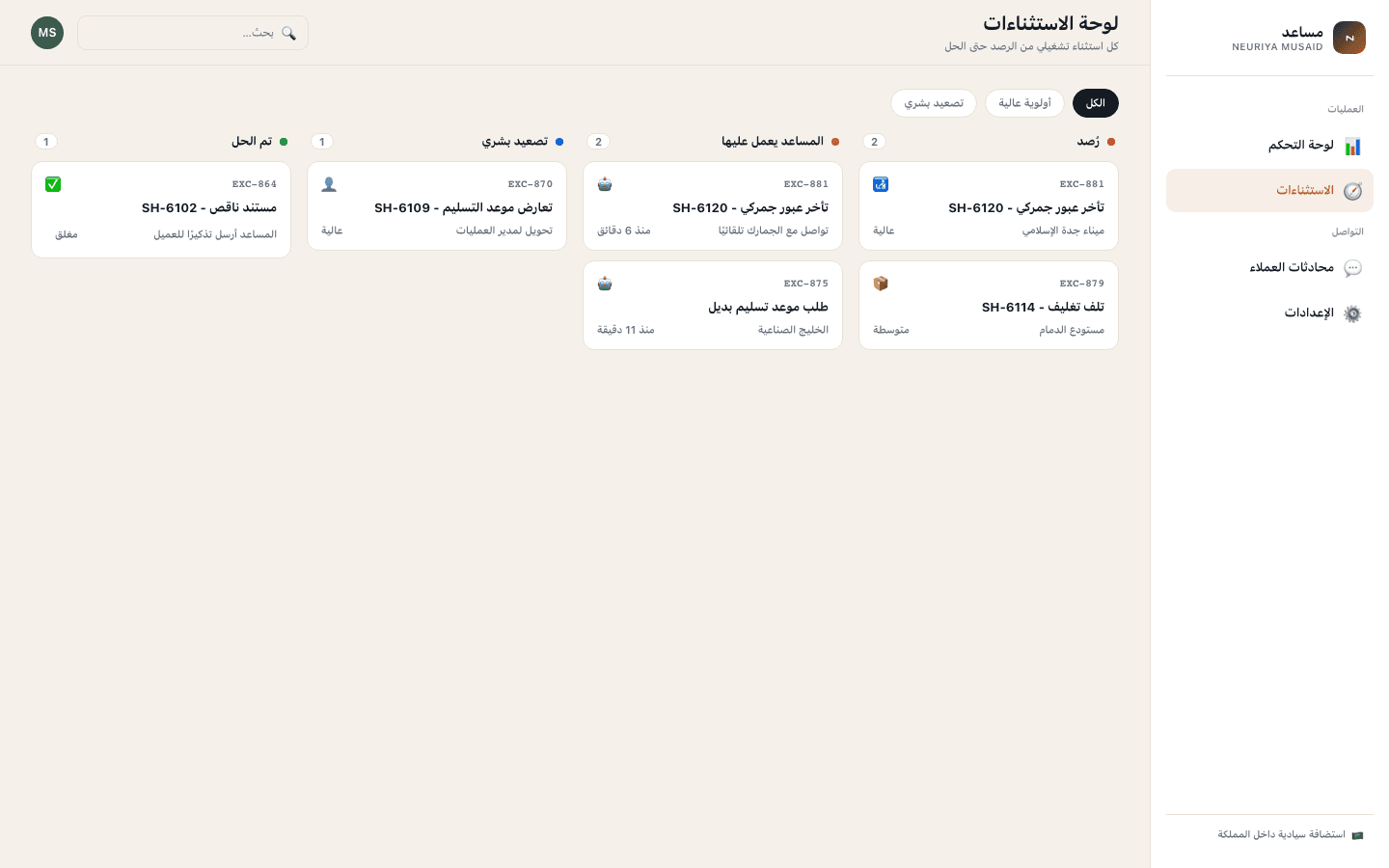
Task: Click the منذ 6 دقائق timestamp
Action: [624, 231]
